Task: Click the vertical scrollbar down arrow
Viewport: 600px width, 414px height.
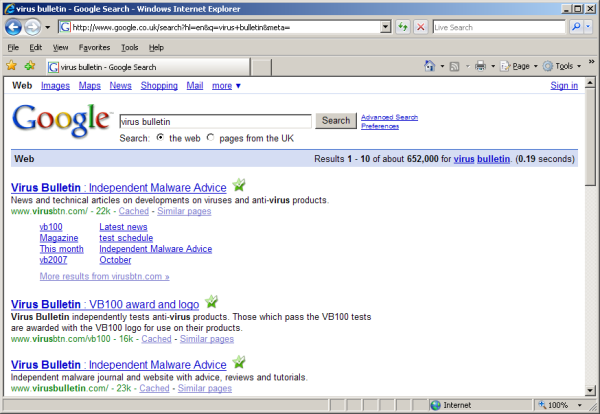Action: click(590, 390)
